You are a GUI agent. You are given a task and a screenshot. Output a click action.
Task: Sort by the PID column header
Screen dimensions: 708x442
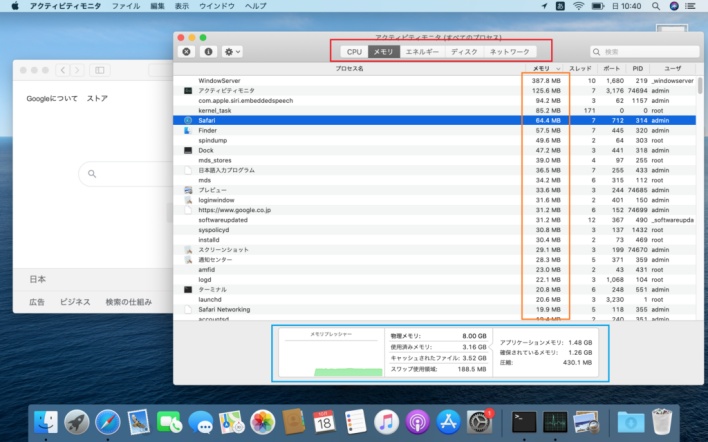pos(638,69)
